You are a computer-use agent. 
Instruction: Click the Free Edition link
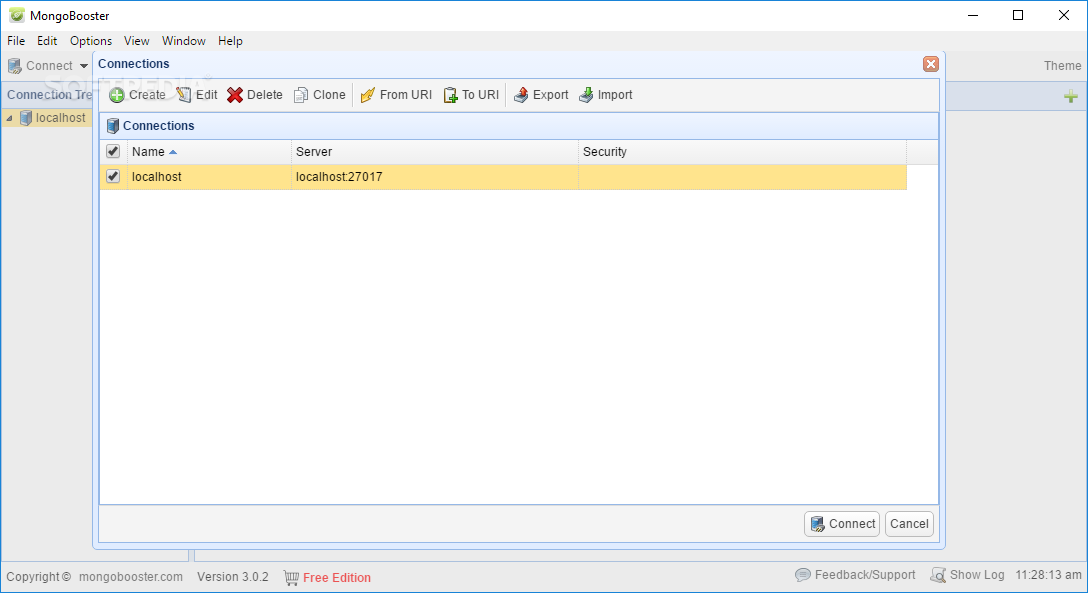pyautogui.click(x=337, y=578)
